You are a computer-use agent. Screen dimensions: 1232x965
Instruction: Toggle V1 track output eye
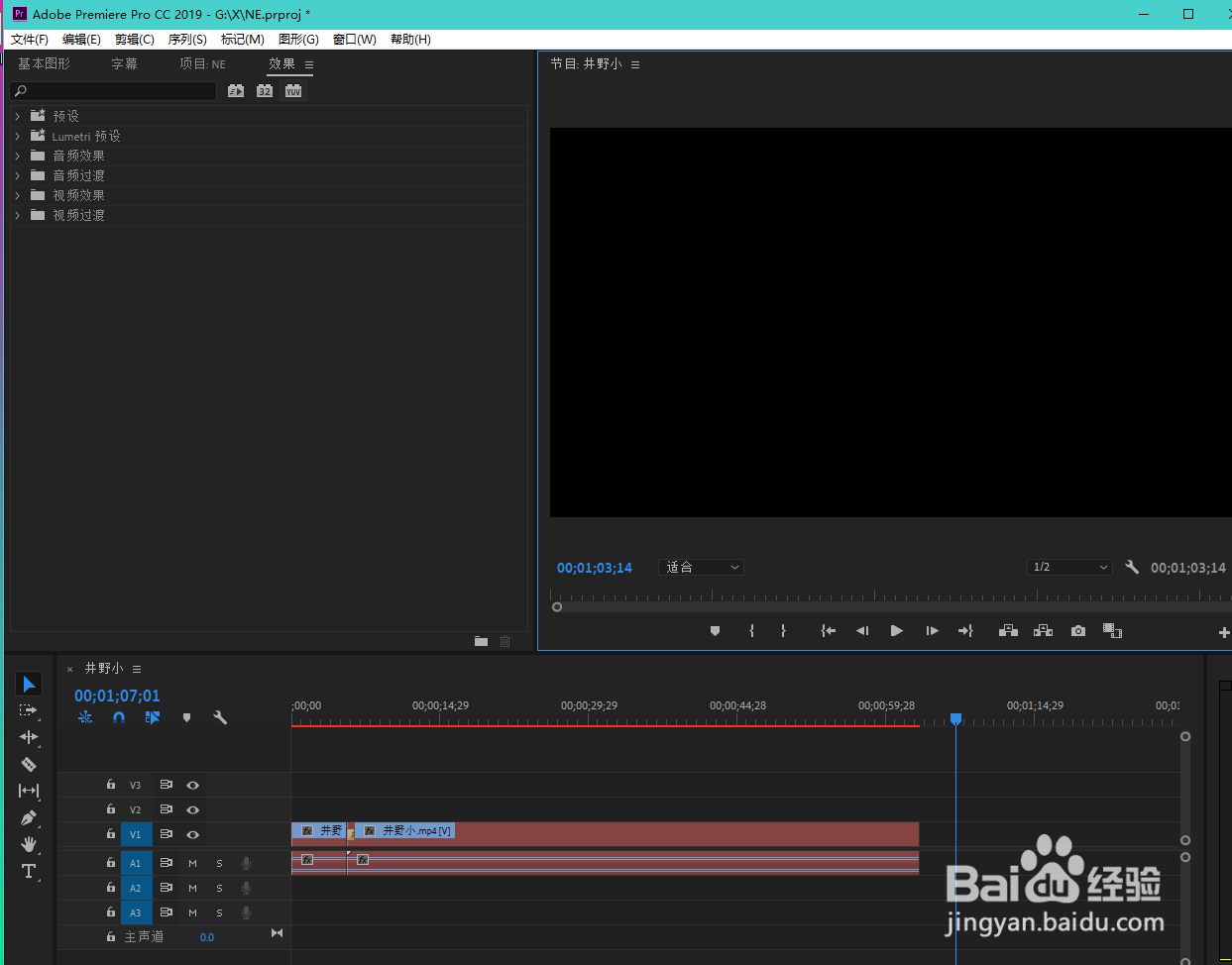click(193, 834)
